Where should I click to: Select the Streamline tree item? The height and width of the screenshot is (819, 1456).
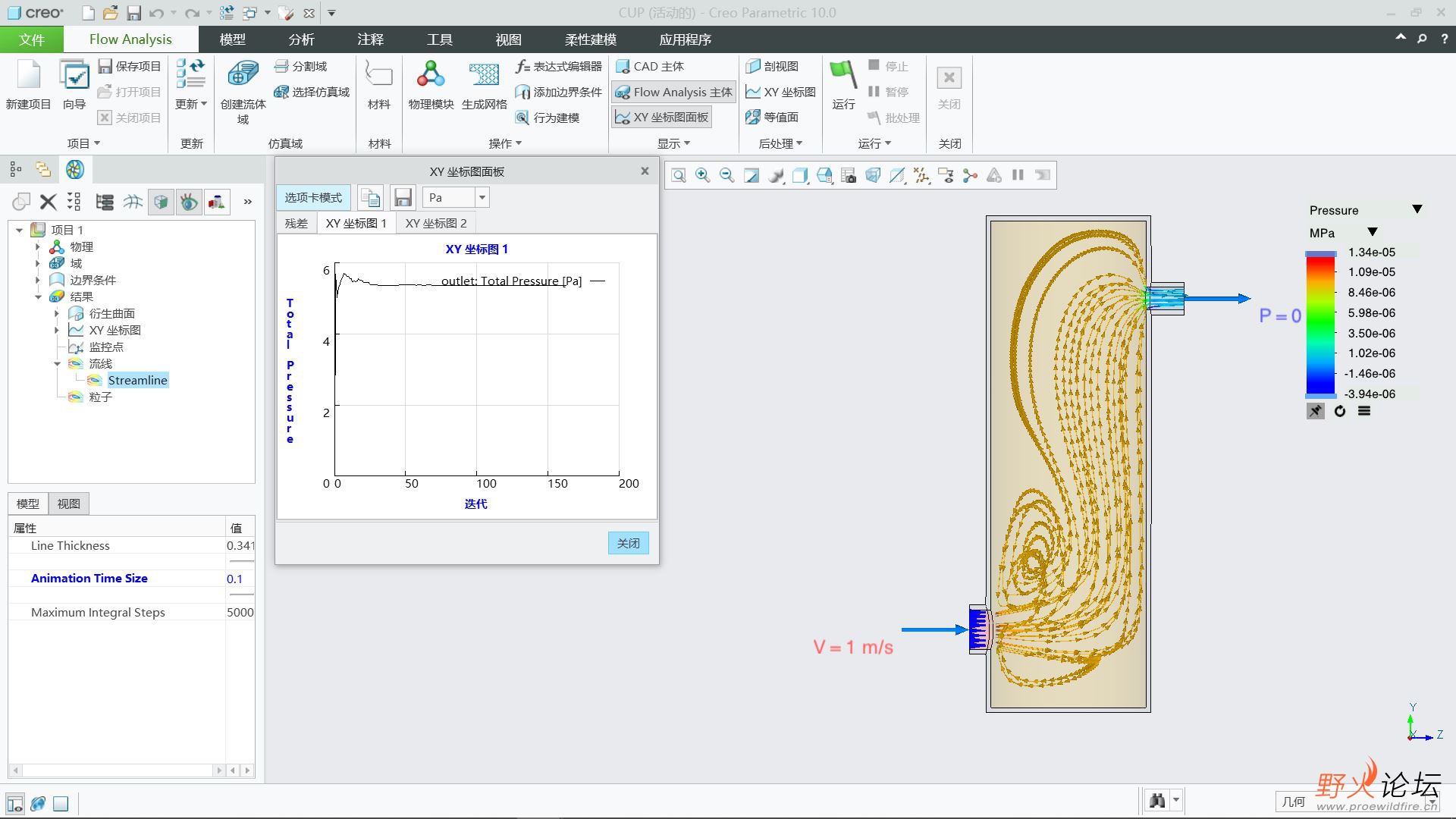point(137,381)
